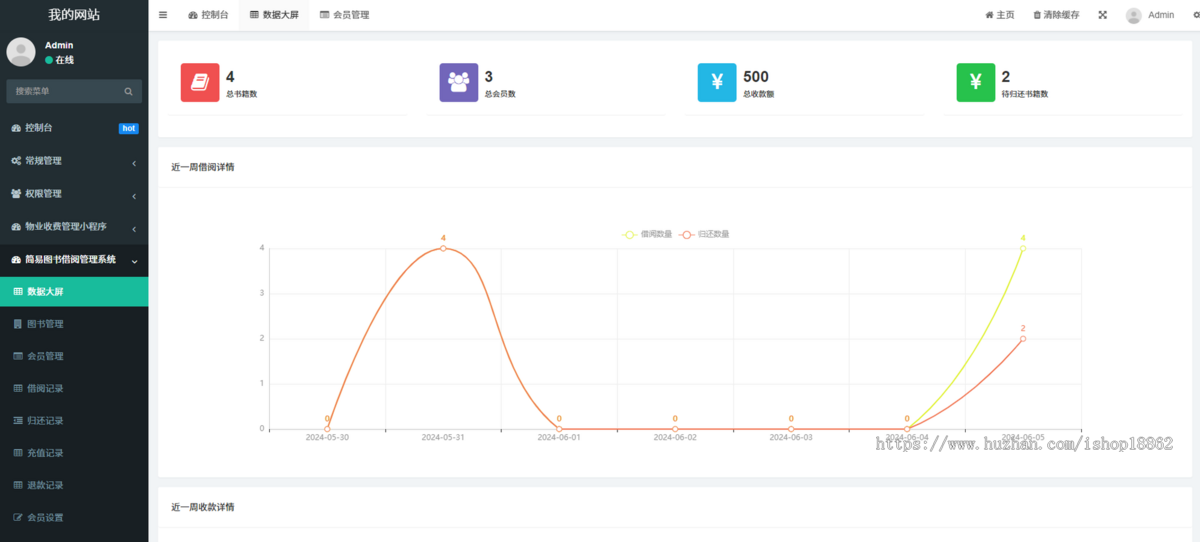This screenshot has width=1200, height=542.
Task: Open 图书管理 in the sidebar
Action: tap(45, 324)
